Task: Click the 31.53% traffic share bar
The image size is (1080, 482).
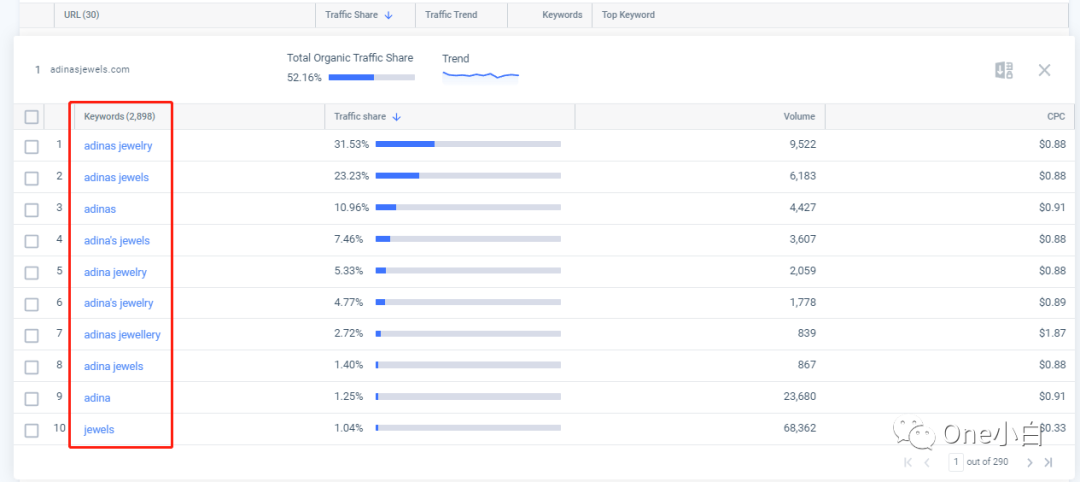Action: (x=468, y=145)
